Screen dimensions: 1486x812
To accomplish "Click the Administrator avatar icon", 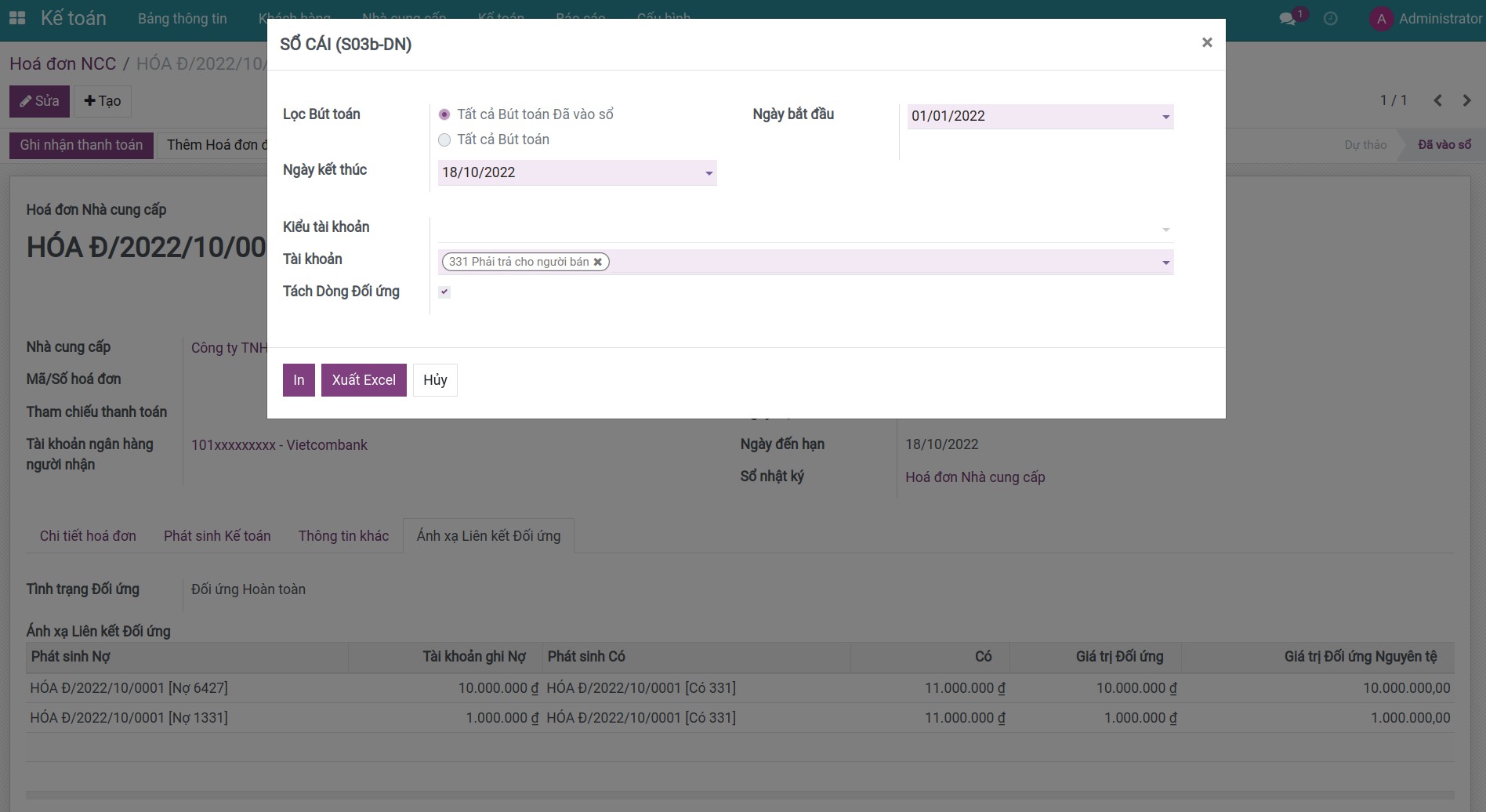I will pyautogui.click(x=1381, y=19).
